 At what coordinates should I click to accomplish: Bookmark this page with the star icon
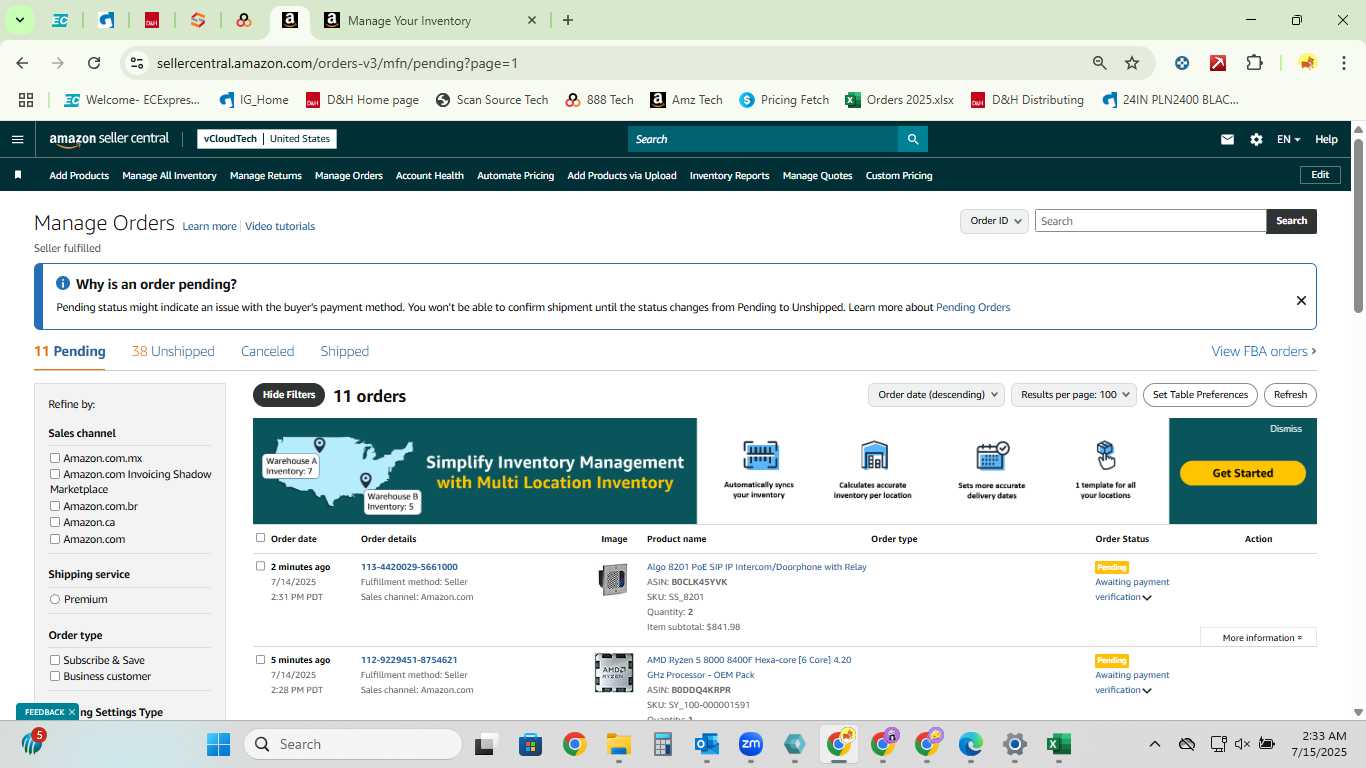(1132, 63)
